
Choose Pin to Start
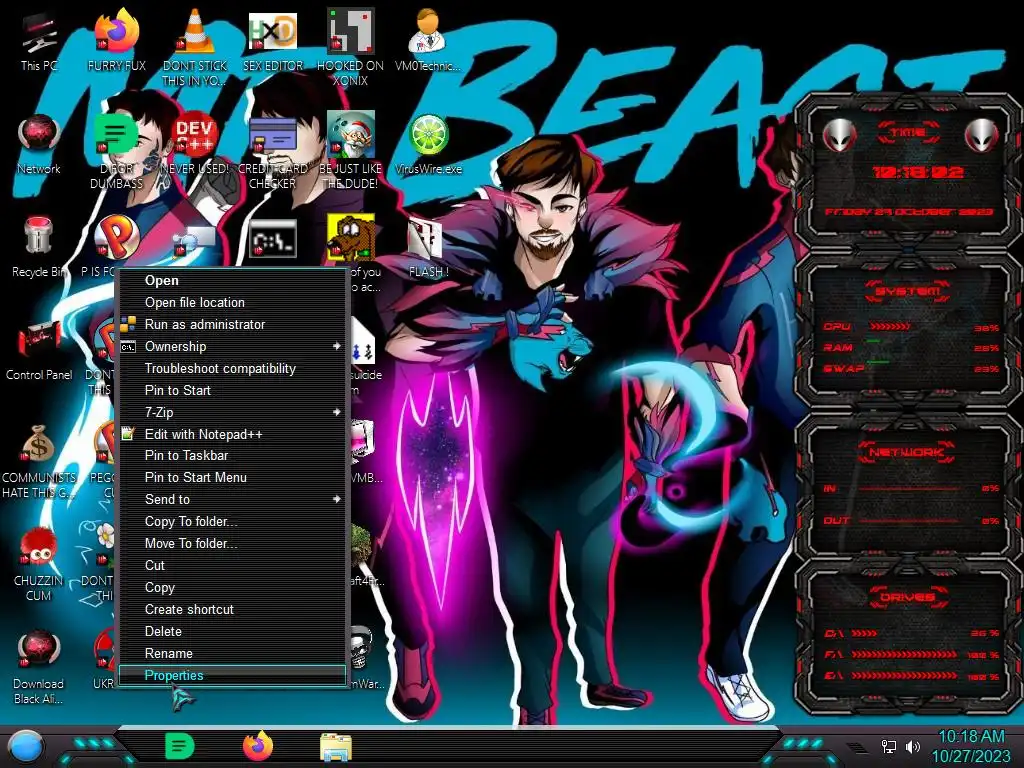(232, 390)
